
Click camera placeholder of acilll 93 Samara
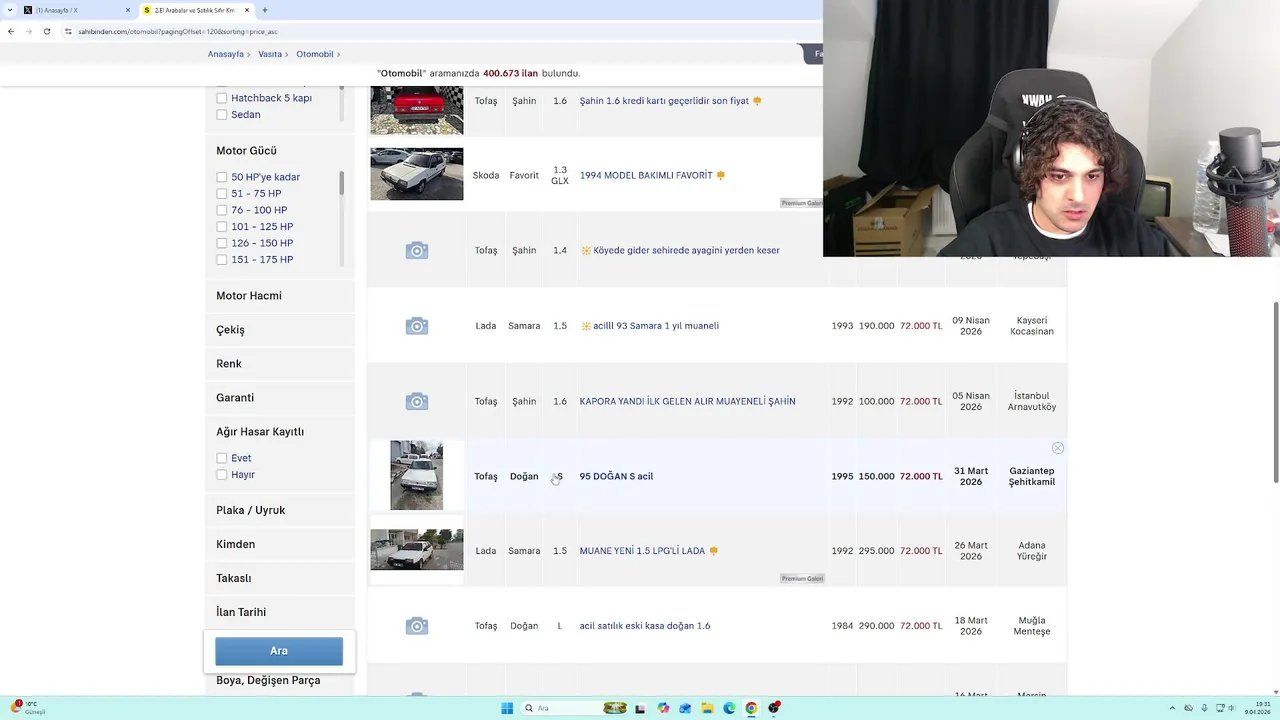(x=417, y=326)
